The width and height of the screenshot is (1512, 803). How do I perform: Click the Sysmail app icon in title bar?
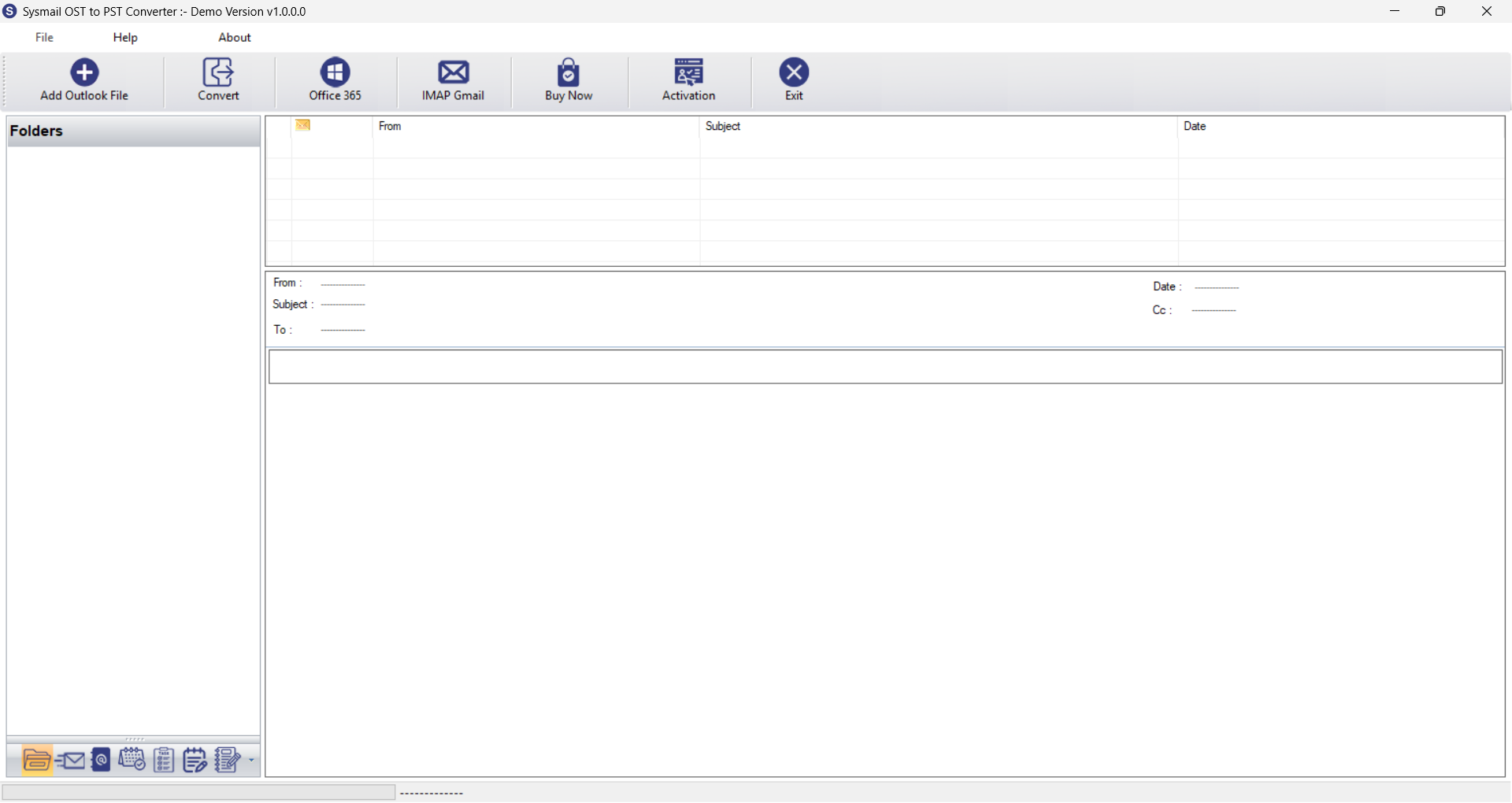[10, 11]
